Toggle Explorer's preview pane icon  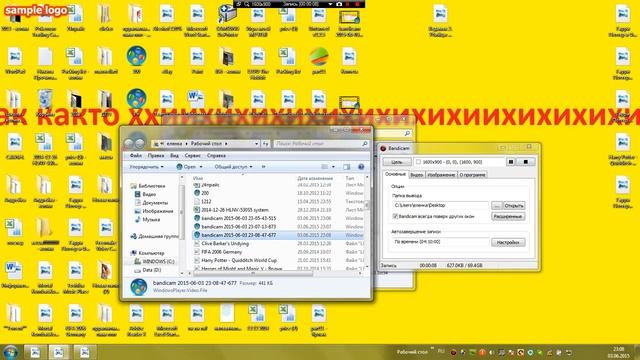click(347, 167)
